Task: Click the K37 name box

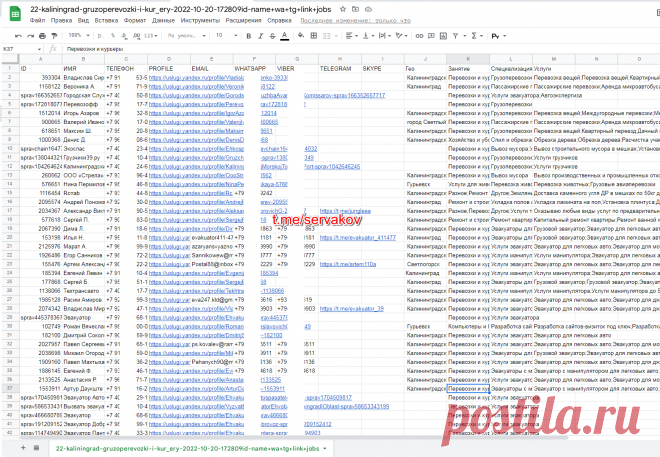Action: click(x=22, y=49)
